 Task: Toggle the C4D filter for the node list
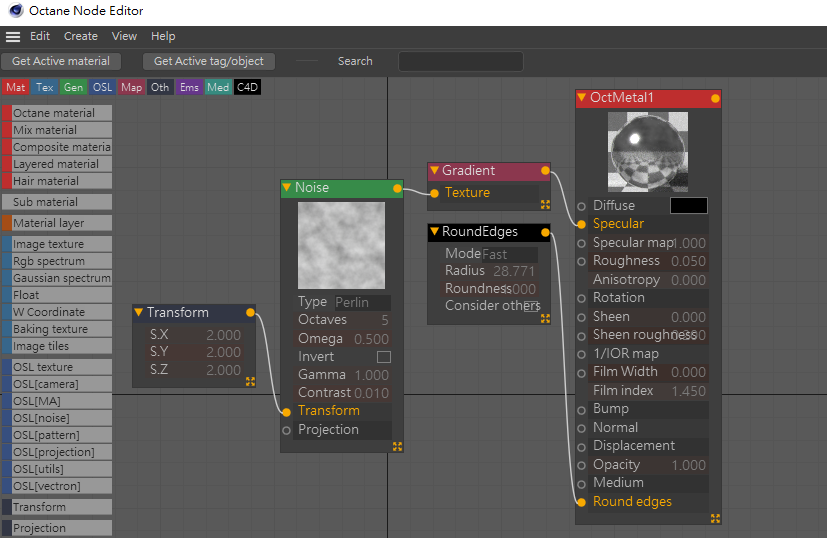[x=247, y=87]
